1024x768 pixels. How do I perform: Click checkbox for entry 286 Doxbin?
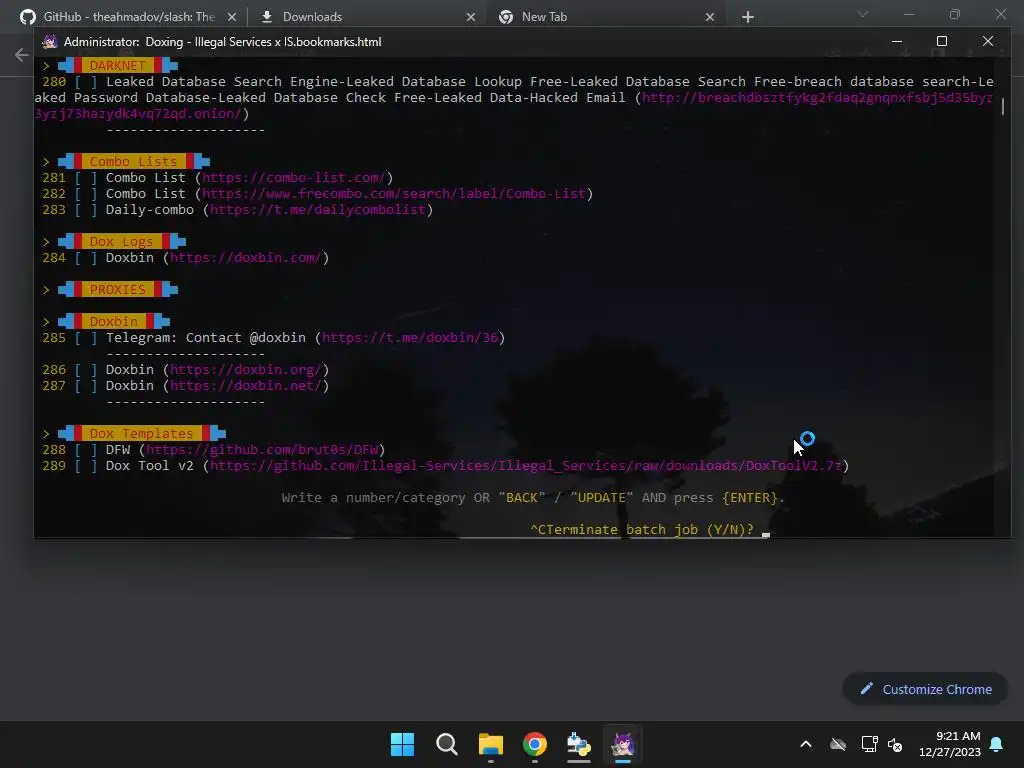(x=86, y=370)
